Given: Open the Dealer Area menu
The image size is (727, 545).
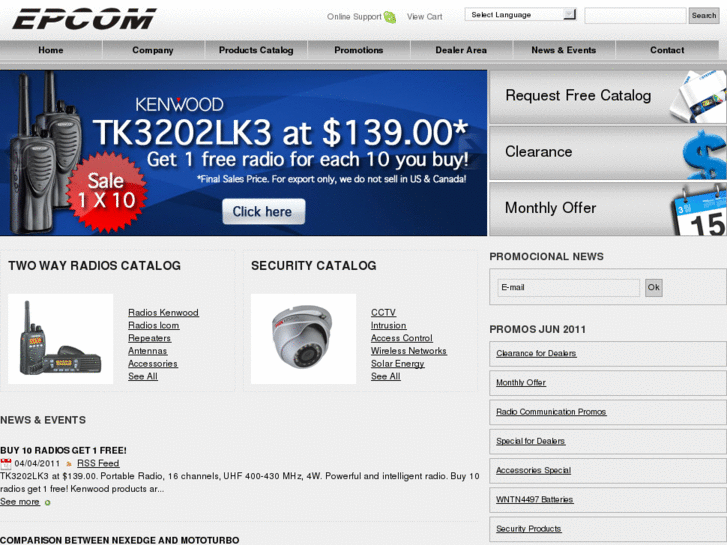Looking at the screenshot, I should [x=461, y=50].
